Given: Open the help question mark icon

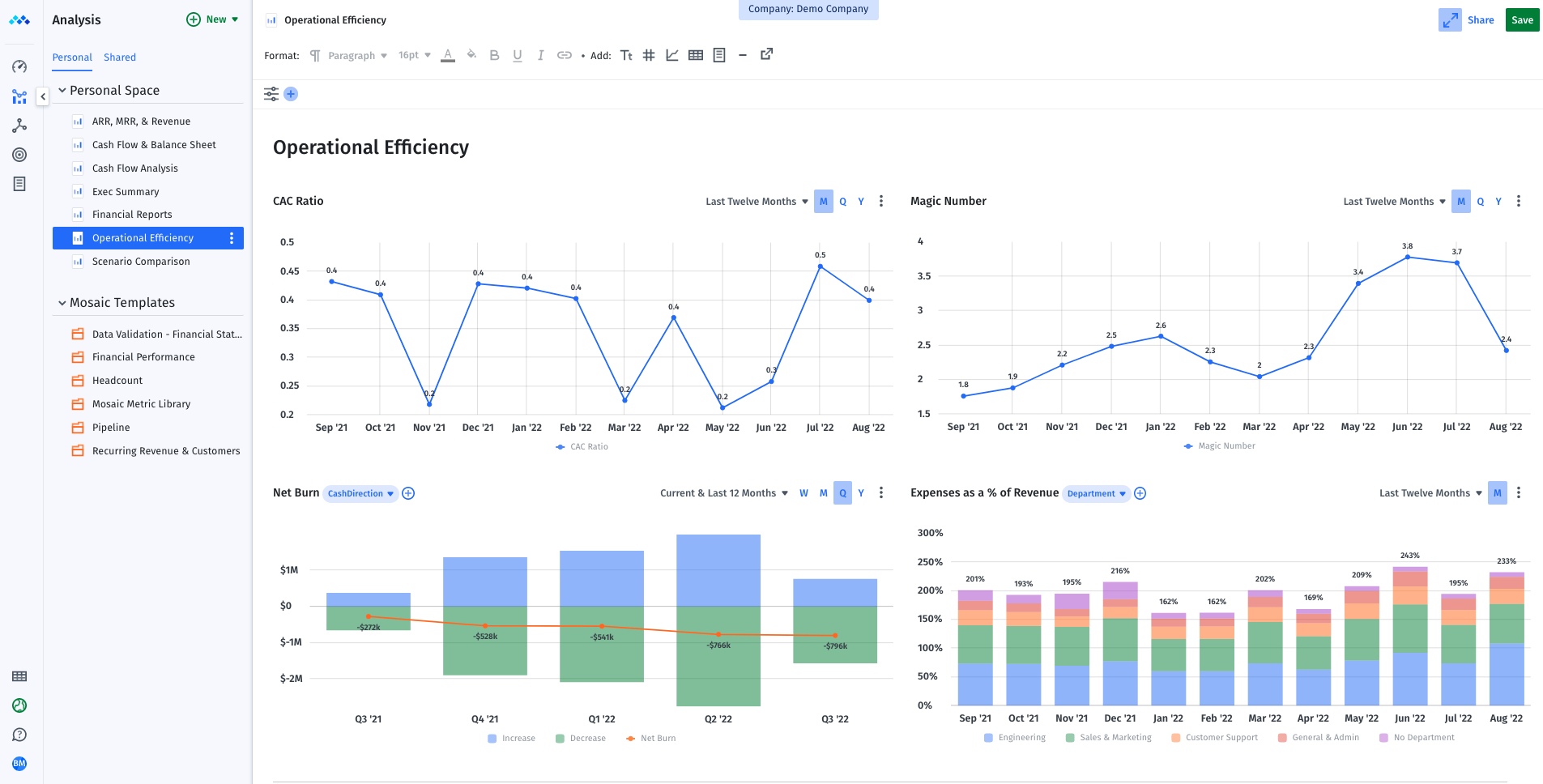Looking at the screenshot, I should [x=19, y=735].
